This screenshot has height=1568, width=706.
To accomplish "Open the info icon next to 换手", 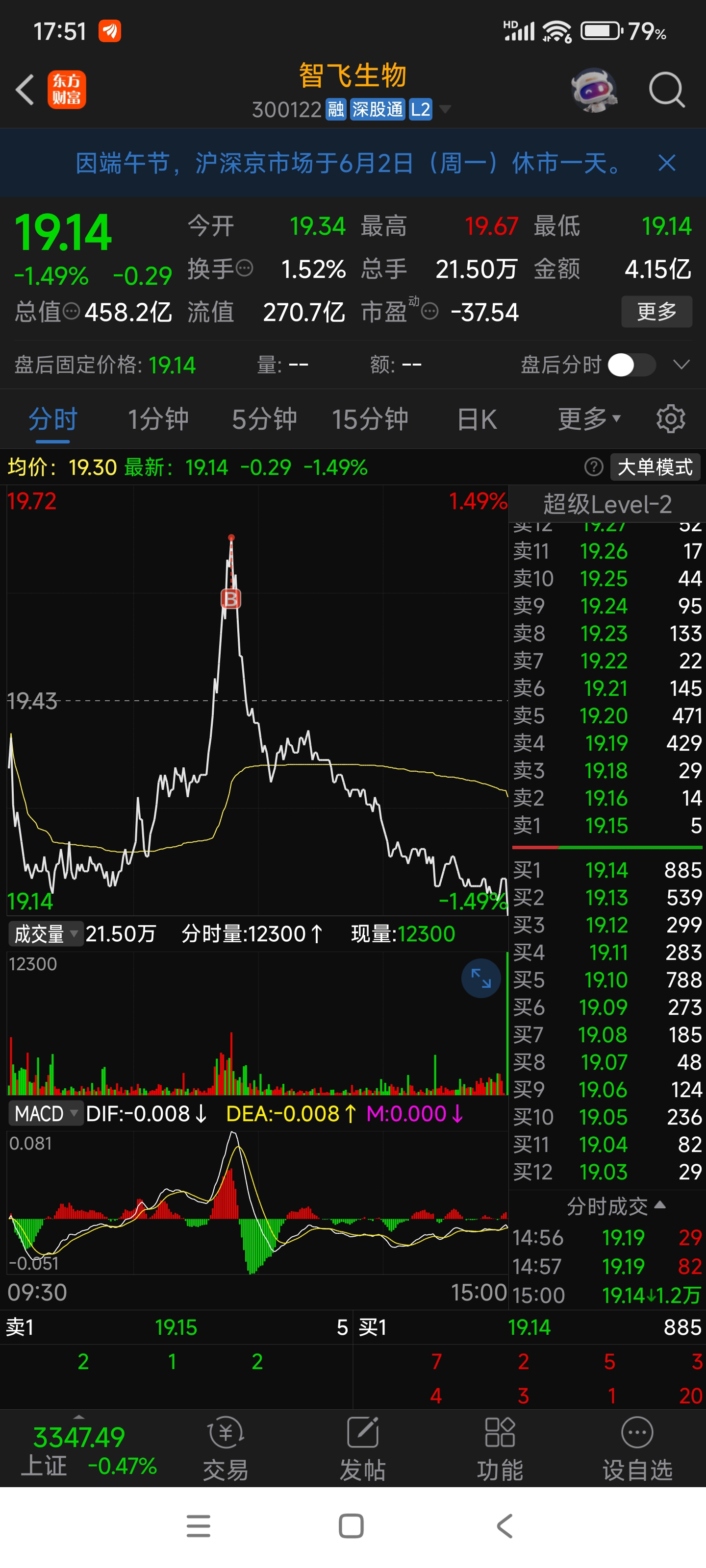I will tap(244, 268).
